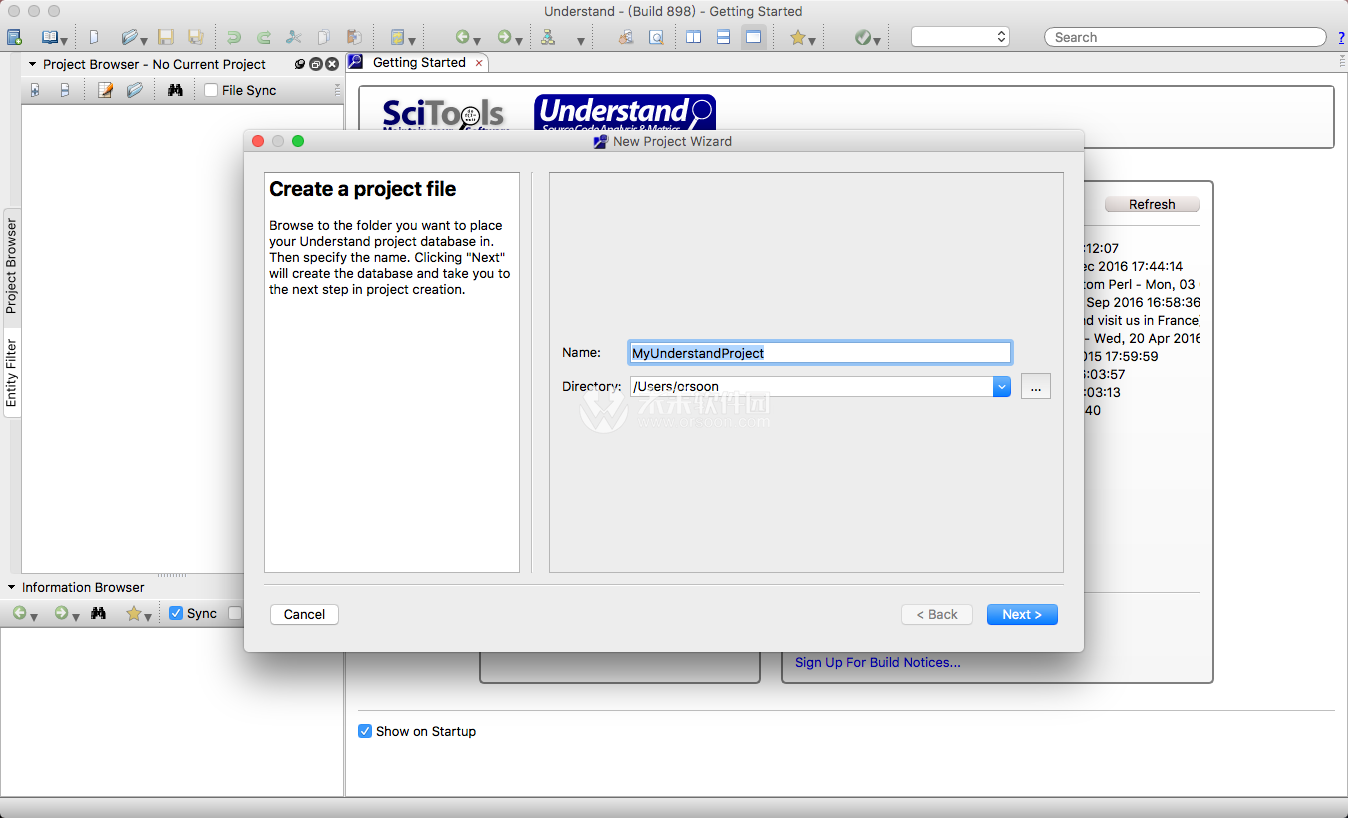Viewport: 1348px width, 818px height.
Task: Uncheck Show on Startup
Action: 365,731
